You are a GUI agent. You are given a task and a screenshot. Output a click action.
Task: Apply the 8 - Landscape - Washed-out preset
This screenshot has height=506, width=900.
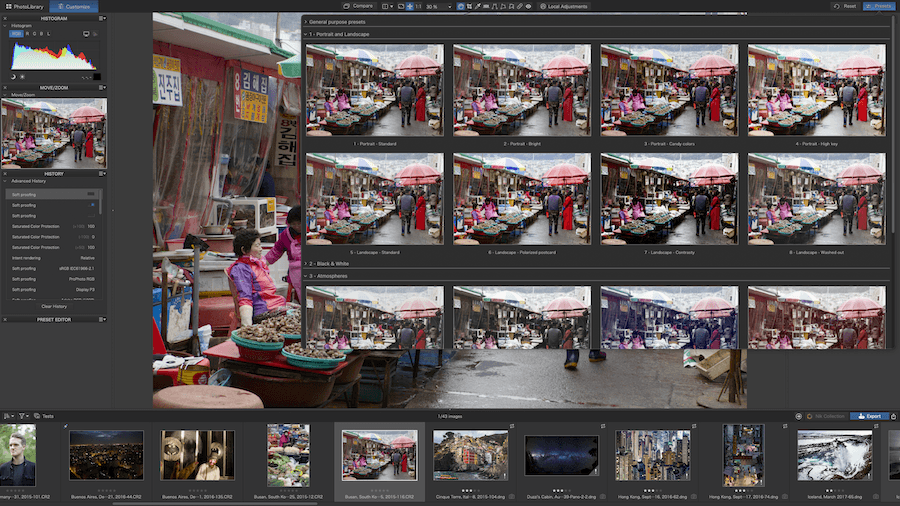coord(816,198)
